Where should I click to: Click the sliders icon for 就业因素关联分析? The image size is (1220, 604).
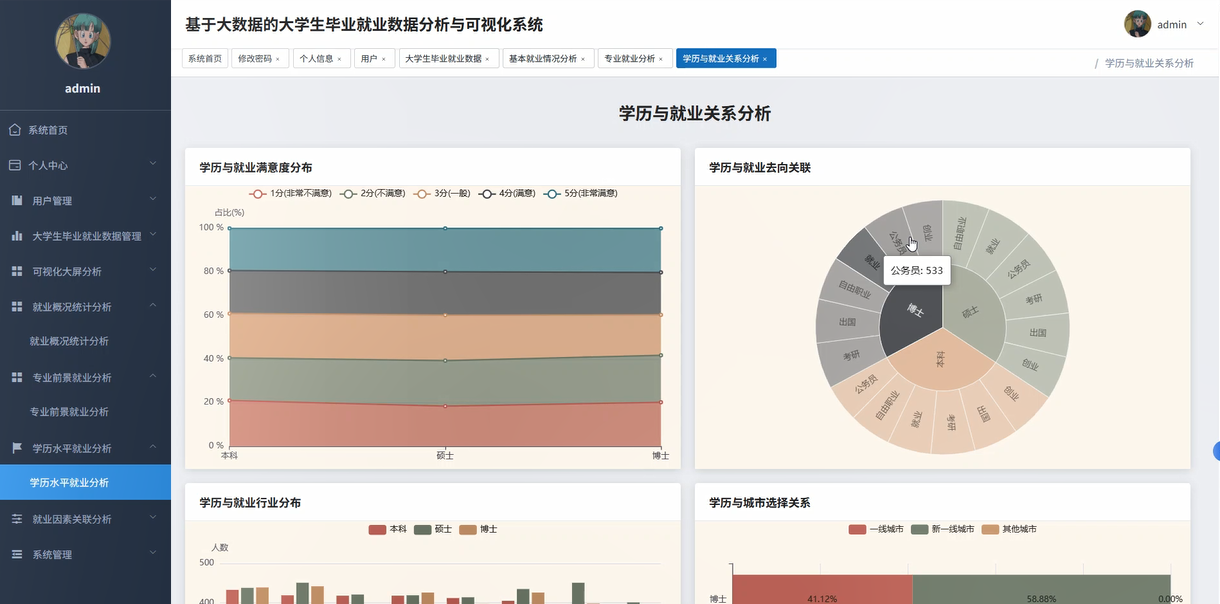coord(17,519)
